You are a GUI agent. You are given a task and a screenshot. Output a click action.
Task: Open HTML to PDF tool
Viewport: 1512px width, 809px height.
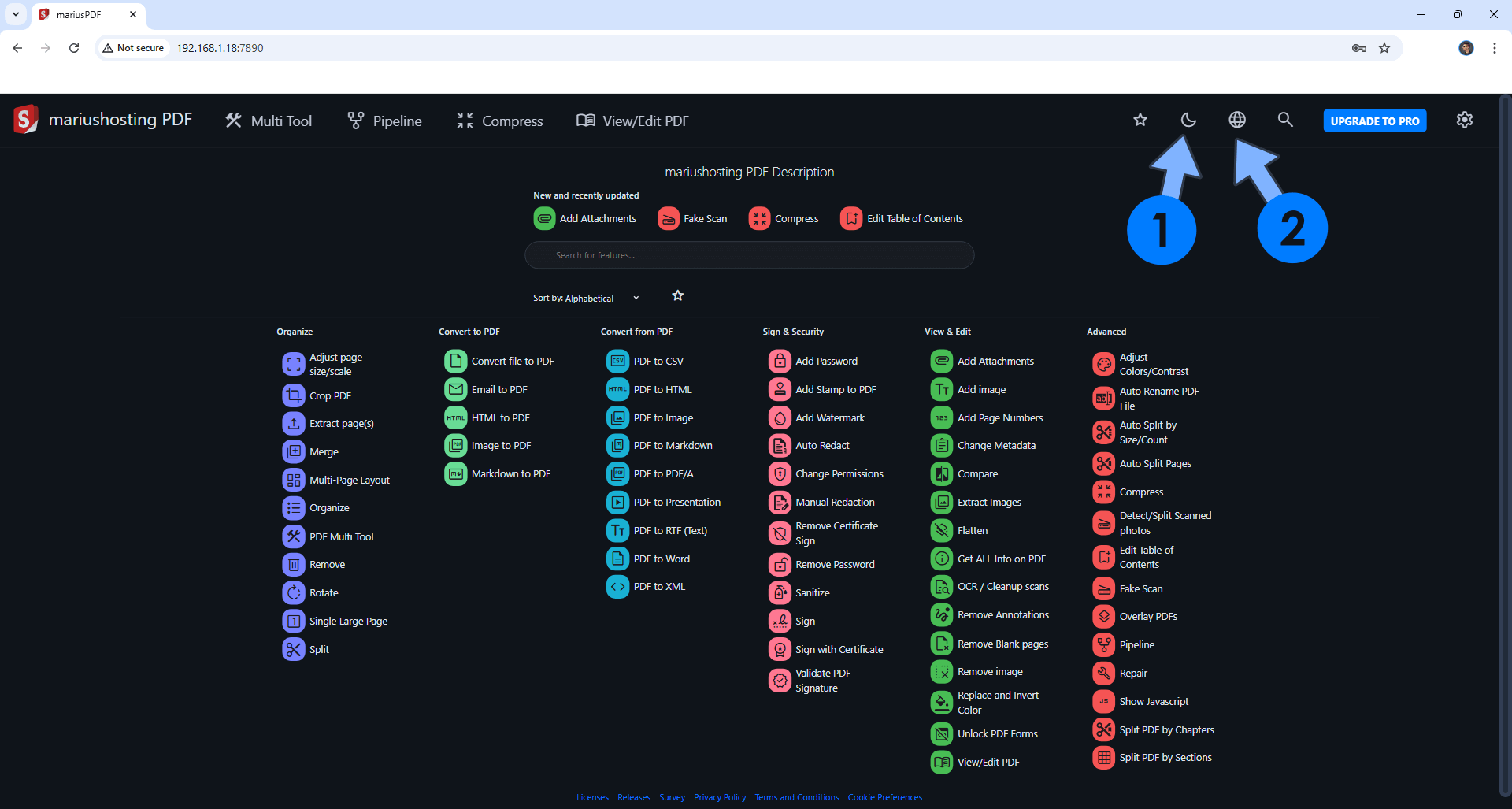pos(487,417)
